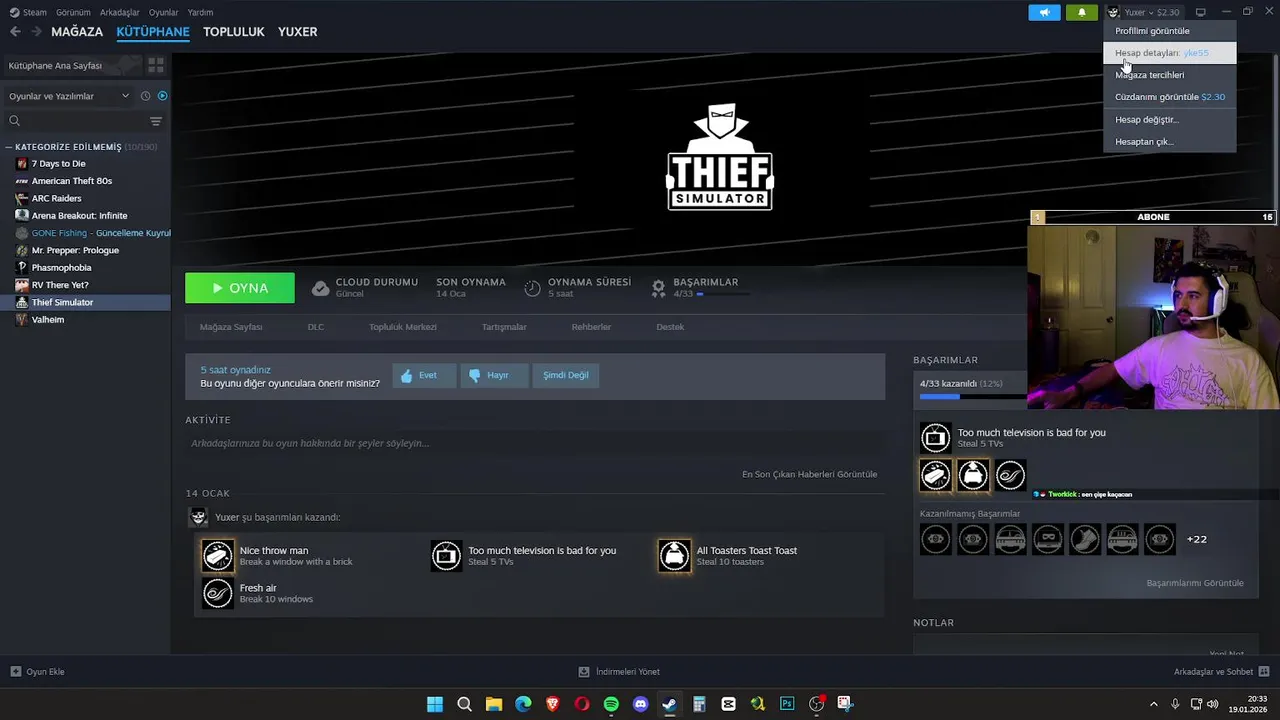
Task: Go to MAĞAZA tab
Action: click(x=77, y=32)
